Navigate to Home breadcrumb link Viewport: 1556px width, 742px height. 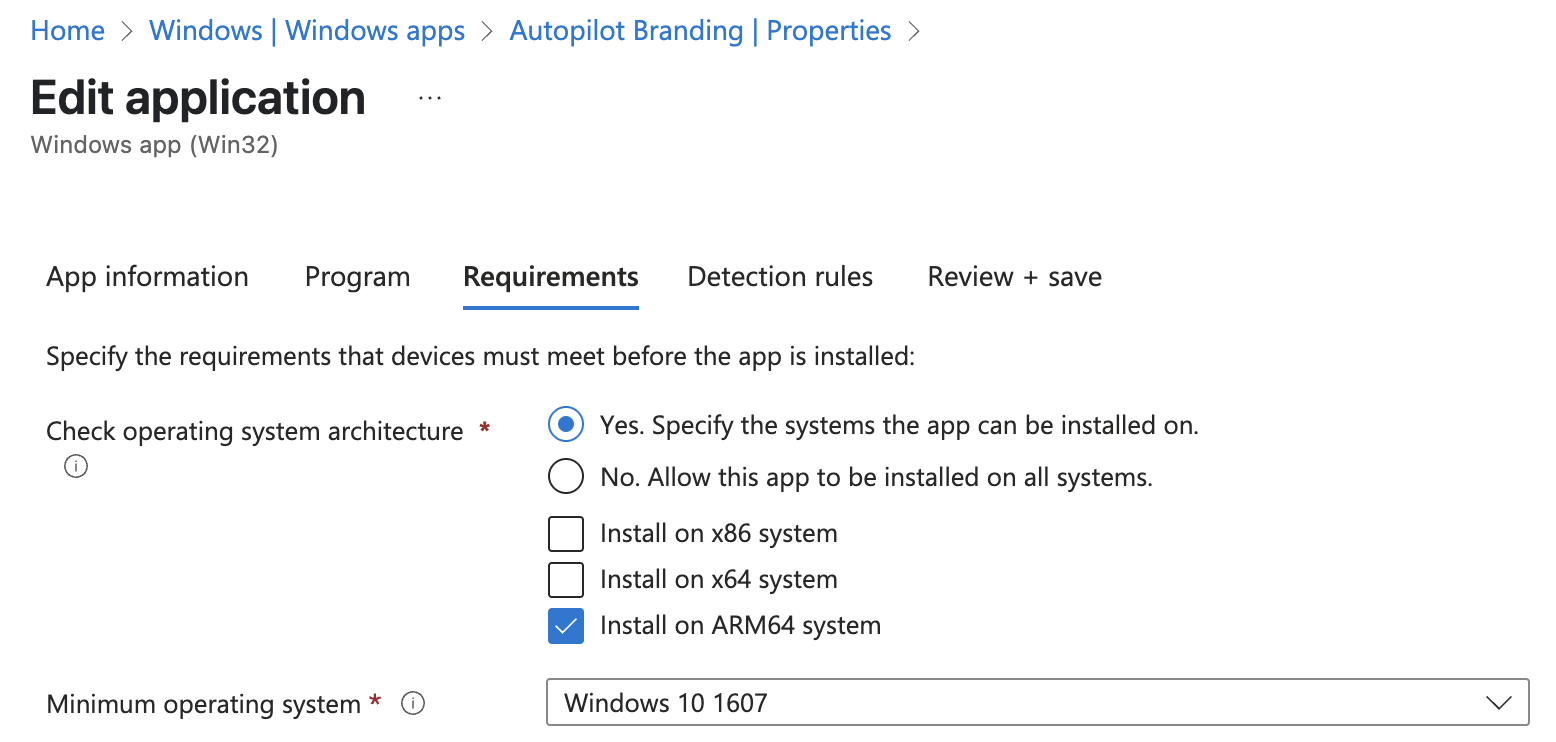click(68, 31)
